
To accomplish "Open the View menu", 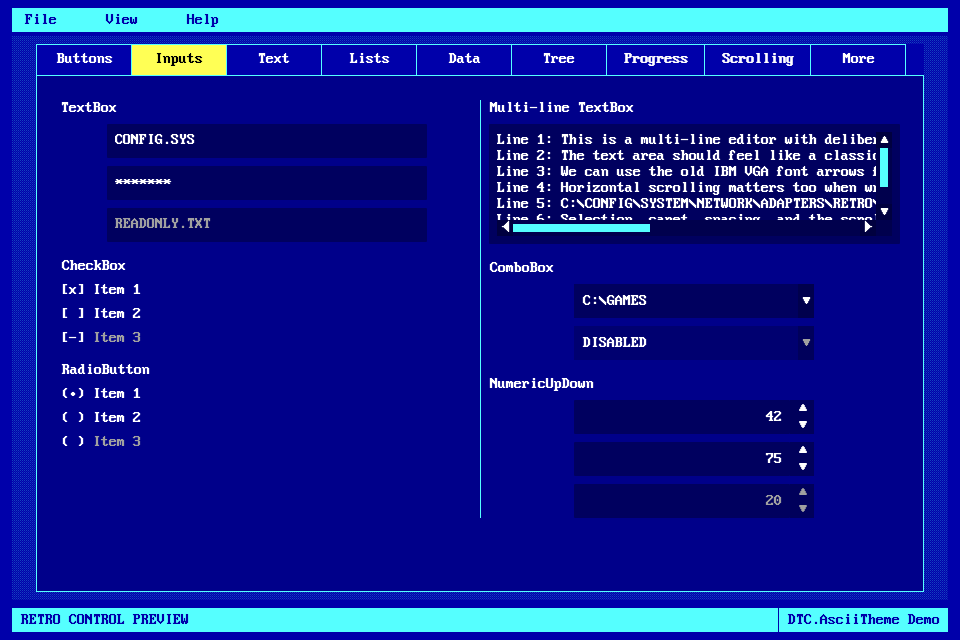I will click(121, 20).
